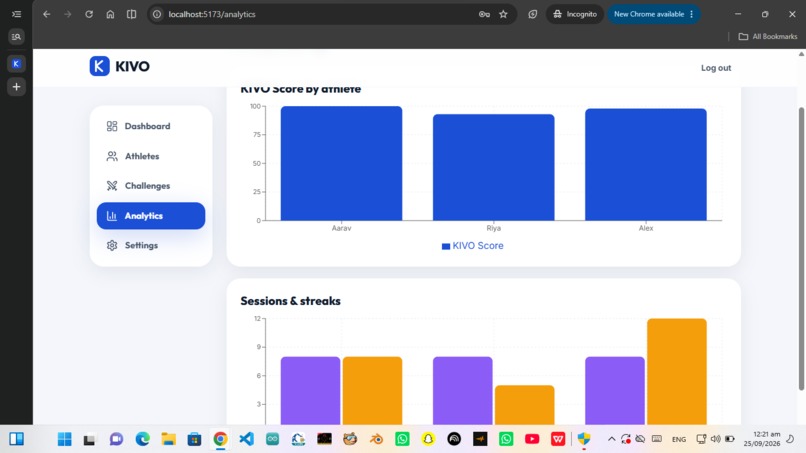Image resolution: width=806 pixels, height=453 pixels.
Task: Open Settings in the sidebar
Action: pyautogui.click(x=151, y=245)
